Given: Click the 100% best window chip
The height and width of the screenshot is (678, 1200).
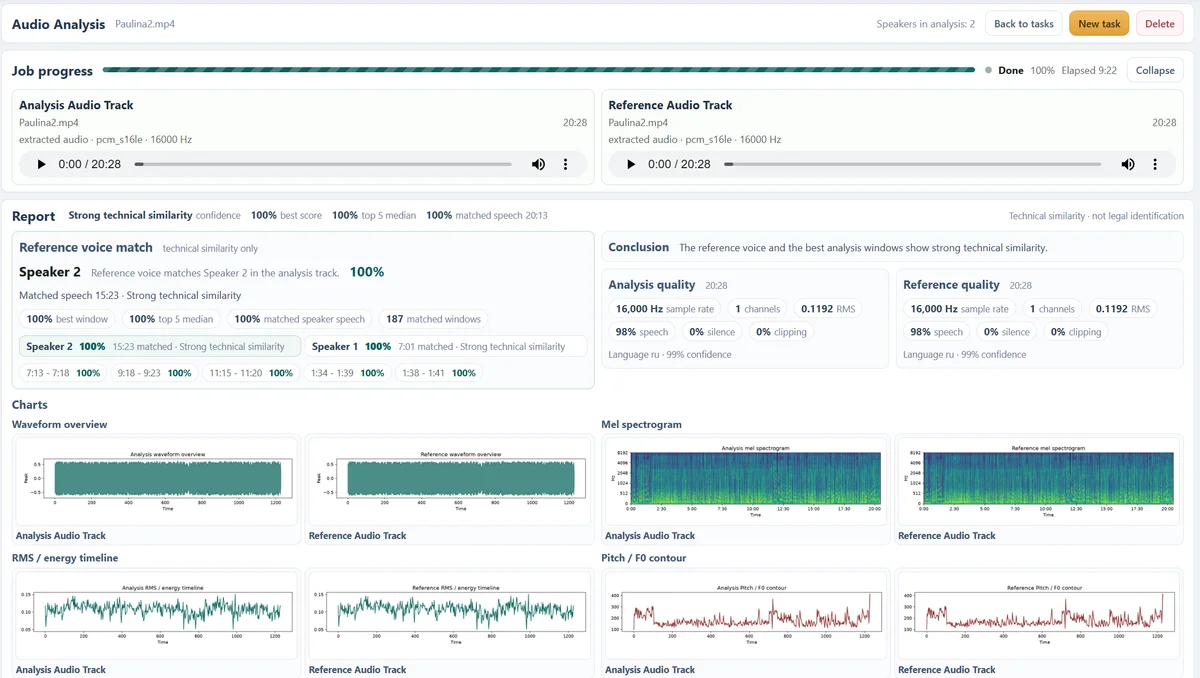Looking at the screenshot, I should click(x=67, y=319).
